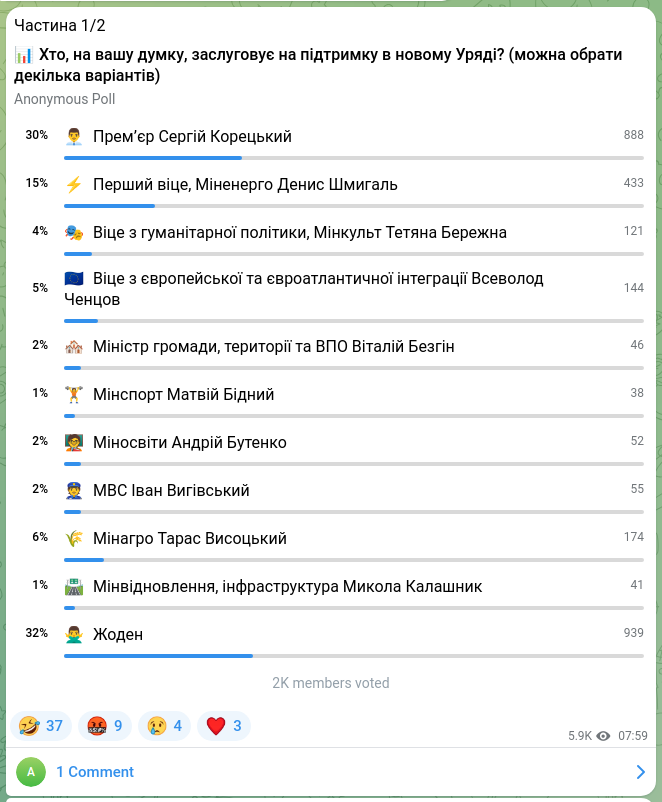Screen dimensions: 662x802
Task: Click the poll question text about новому Уряді
Action: (318, 65)
